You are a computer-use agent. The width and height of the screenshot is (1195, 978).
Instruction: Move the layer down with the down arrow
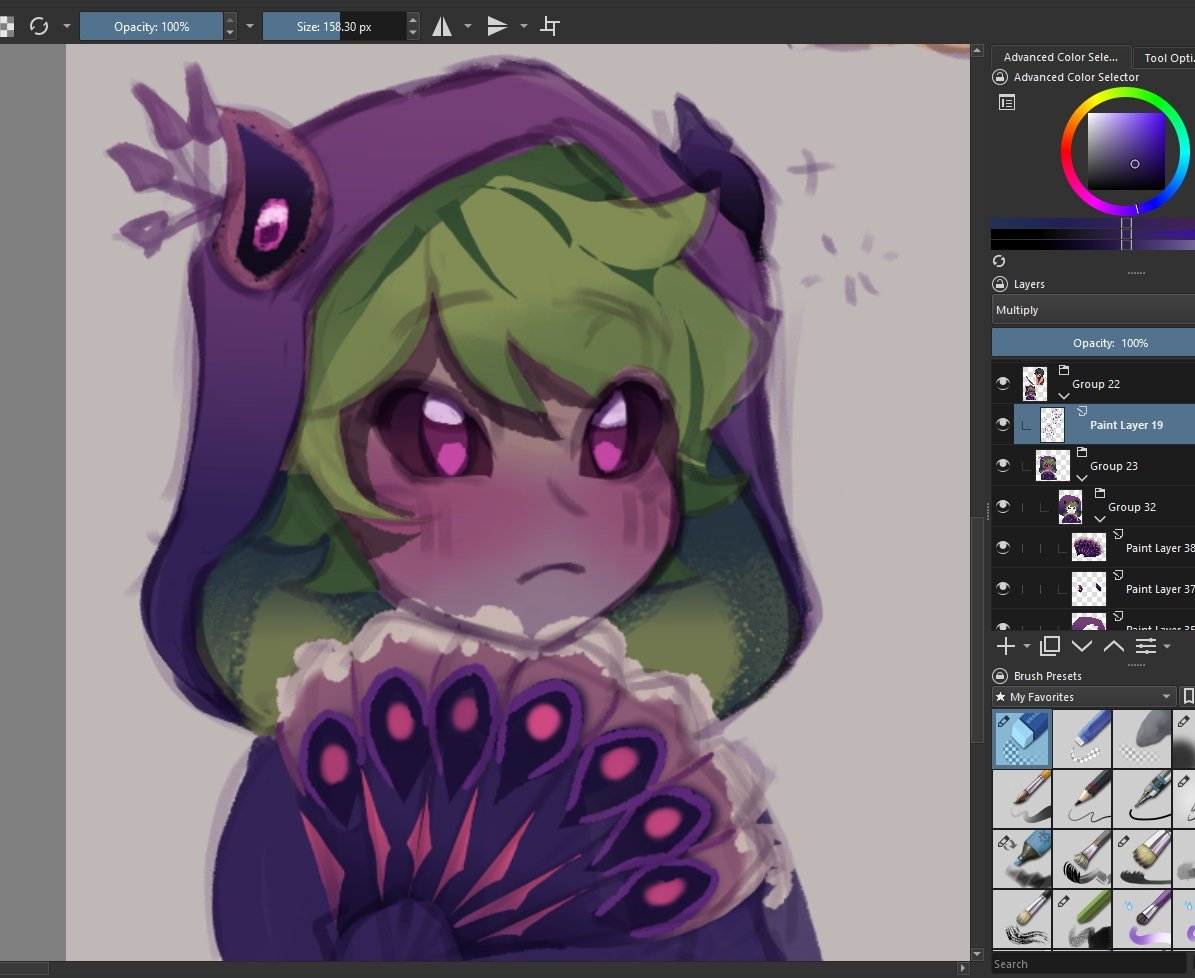[1081, 646]
